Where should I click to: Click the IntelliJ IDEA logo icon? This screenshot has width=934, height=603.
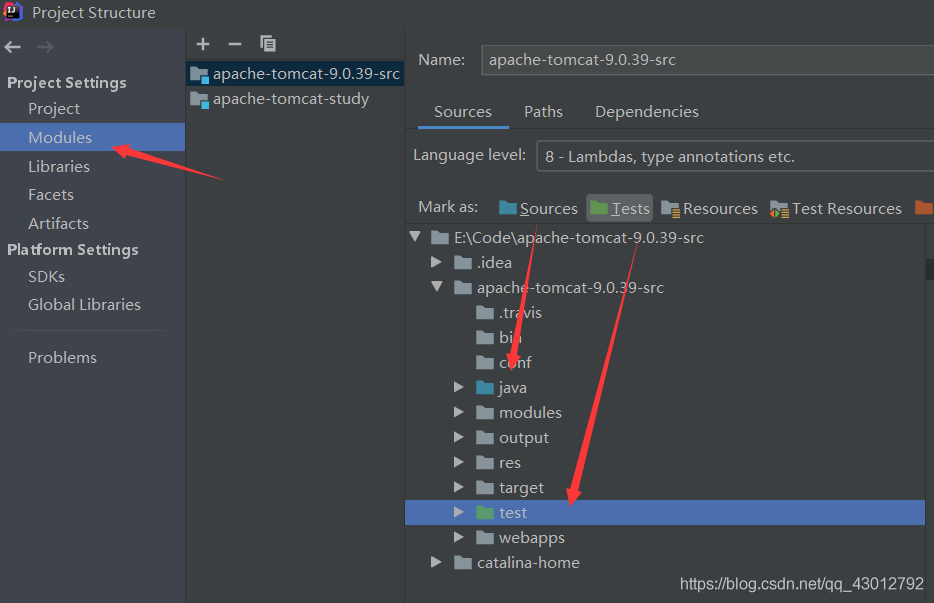point(13,11)
